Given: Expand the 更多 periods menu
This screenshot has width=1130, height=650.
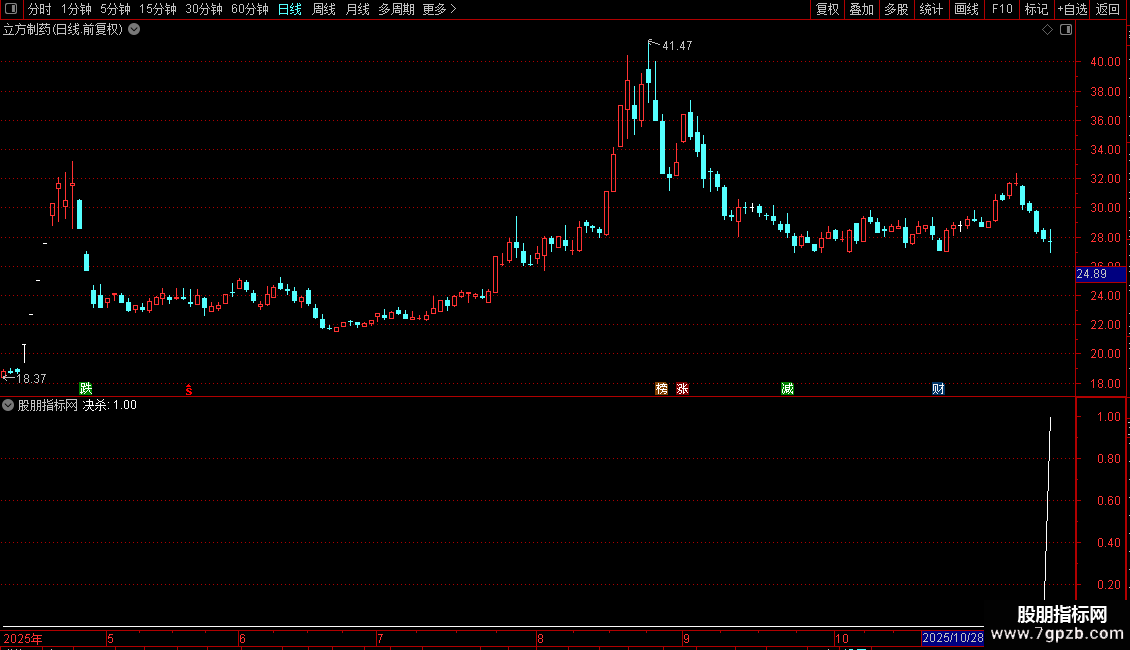Looking at the screenshot, I should (439, 9).
